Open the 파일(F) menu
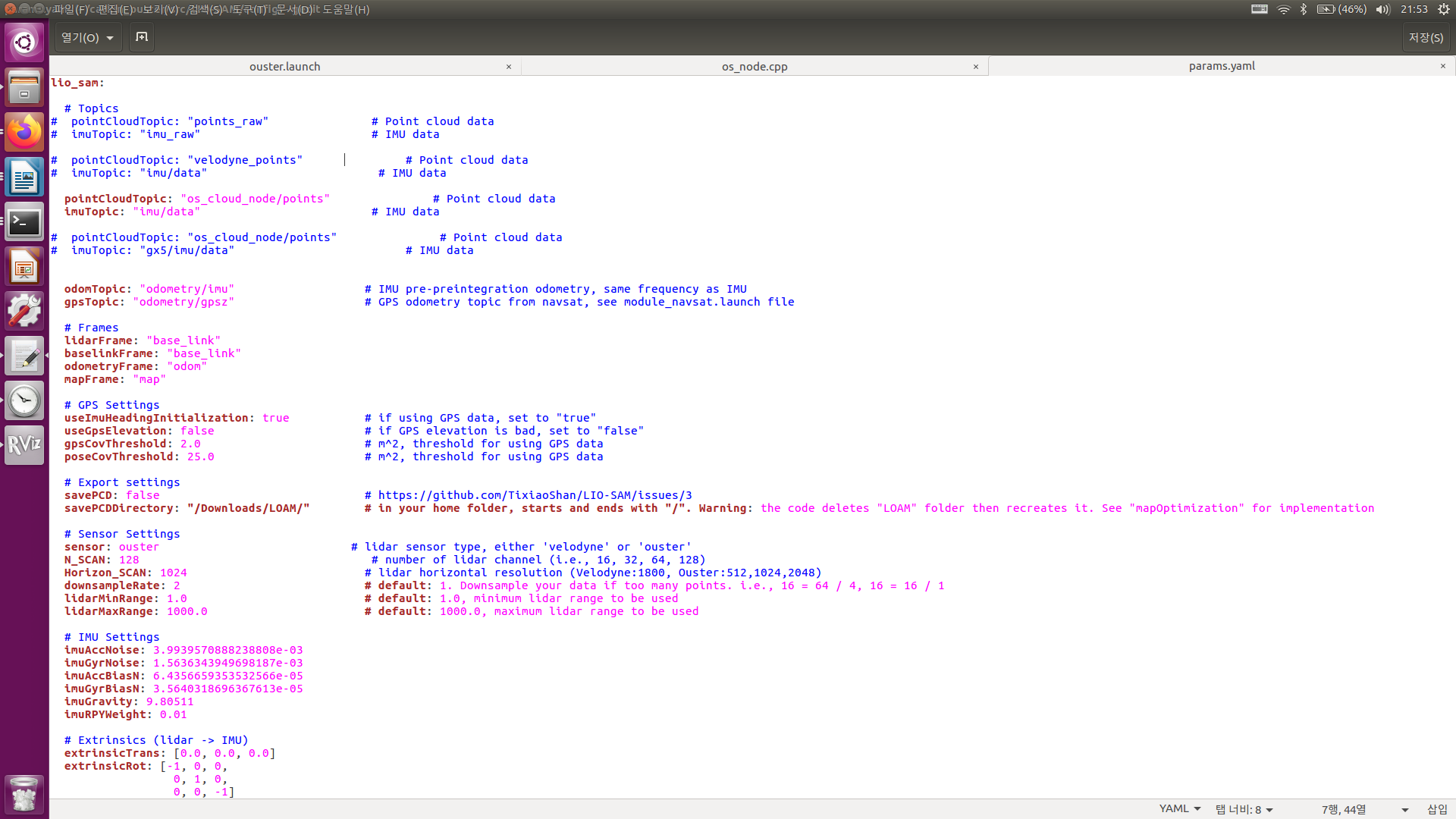This screenshot has width=1456, height=819. click(71, 9)
